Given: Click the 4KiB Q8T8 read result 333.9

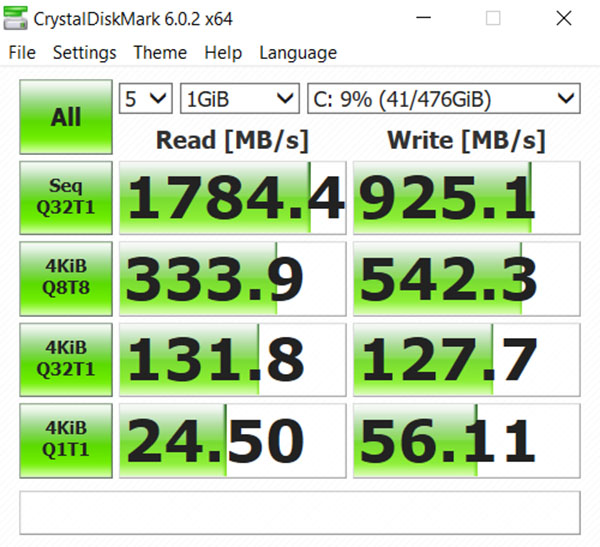Looking at the screenshot, I should [233, 278].
